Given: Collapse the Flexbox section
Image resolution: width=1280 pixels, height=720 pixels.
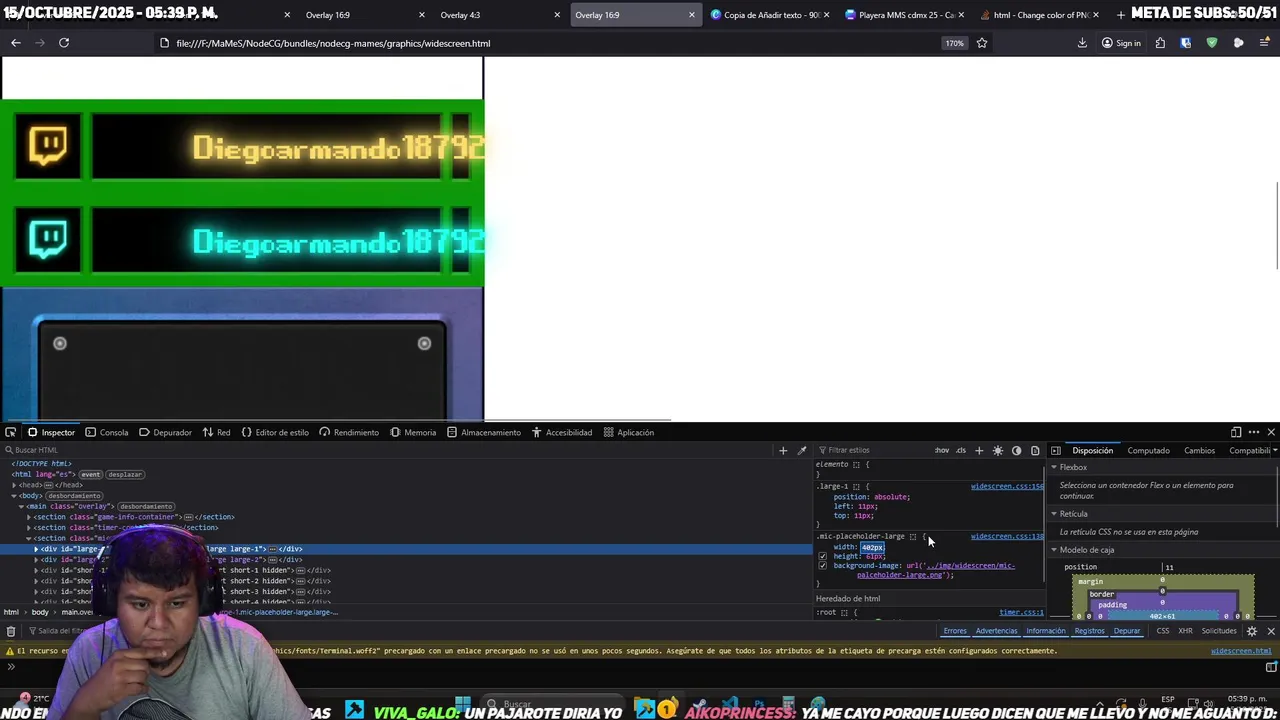Looking at the screenshot, I should click(1053, 467).
